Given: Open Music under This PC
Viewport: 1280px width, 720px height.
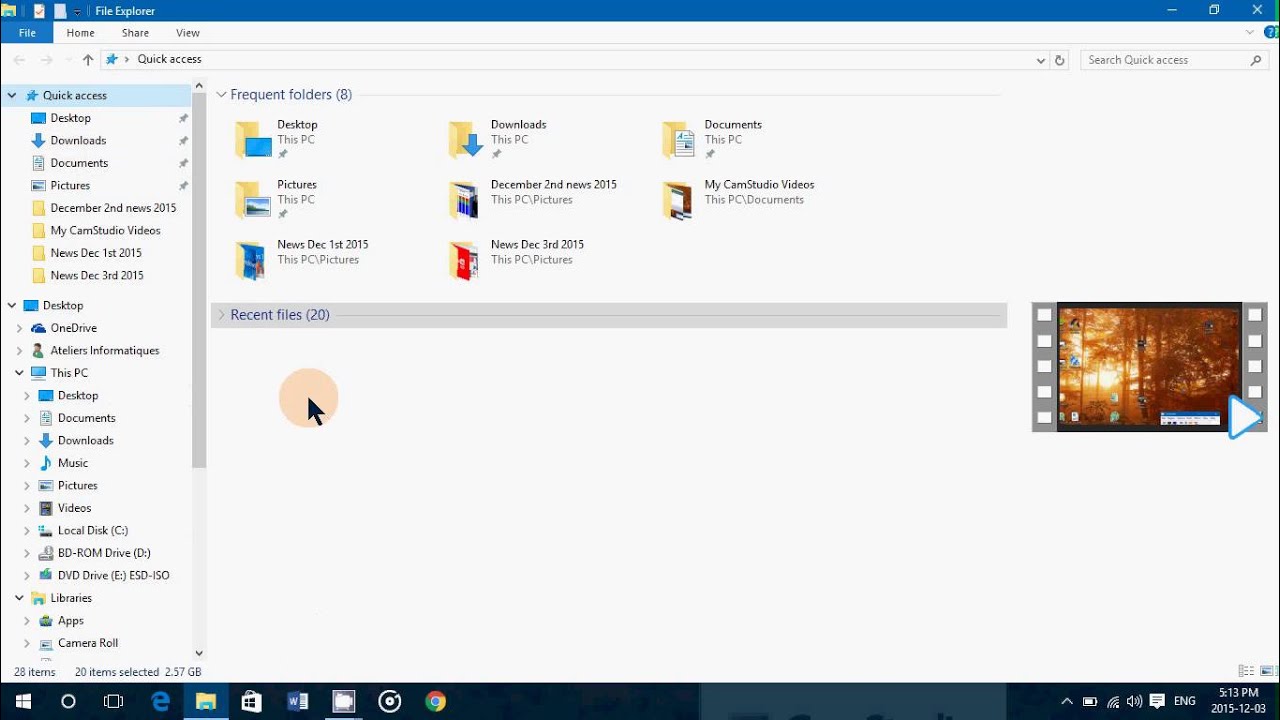Looking at the screenshot, I should point(72,462).
